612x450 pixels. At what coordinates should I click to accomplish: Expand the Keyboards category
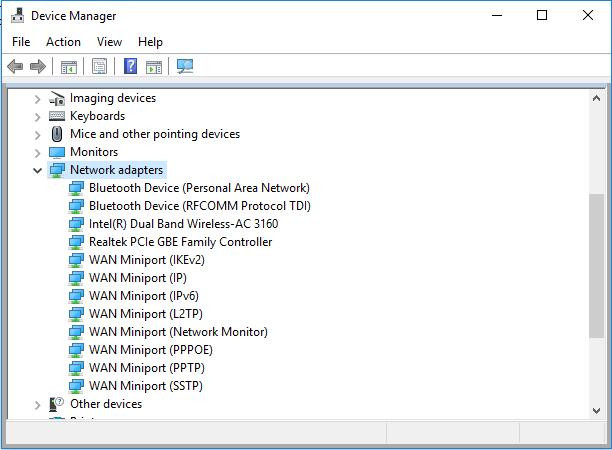(x=38, y=116)
